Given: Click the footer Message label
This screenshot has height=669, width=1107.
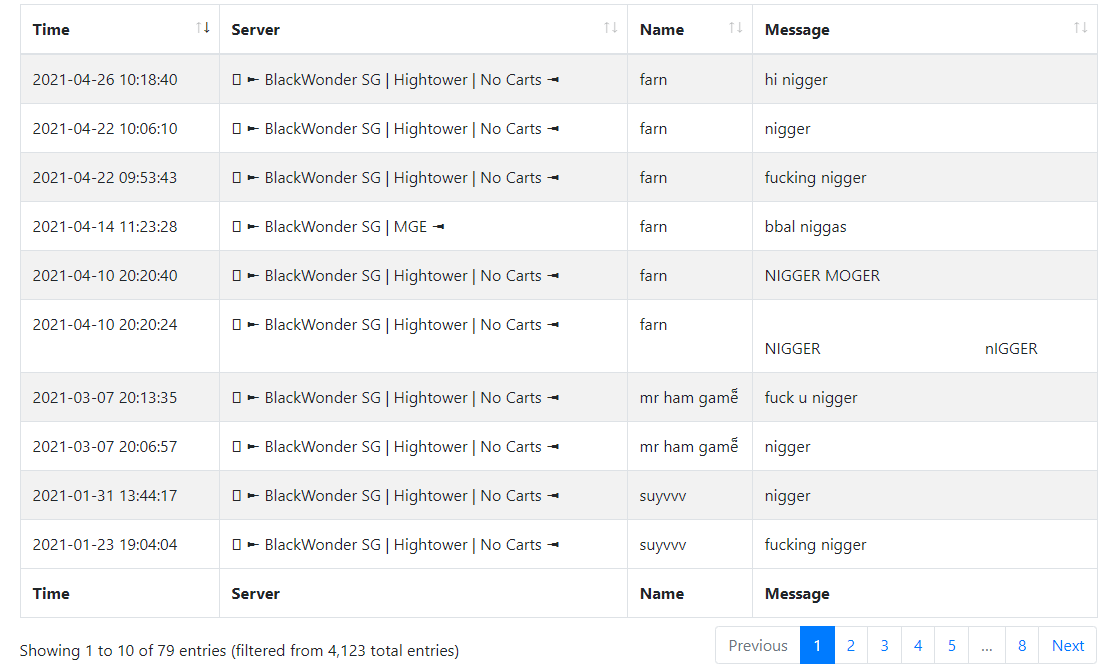Looking at the screenshot, I should [x=797, y=594].
